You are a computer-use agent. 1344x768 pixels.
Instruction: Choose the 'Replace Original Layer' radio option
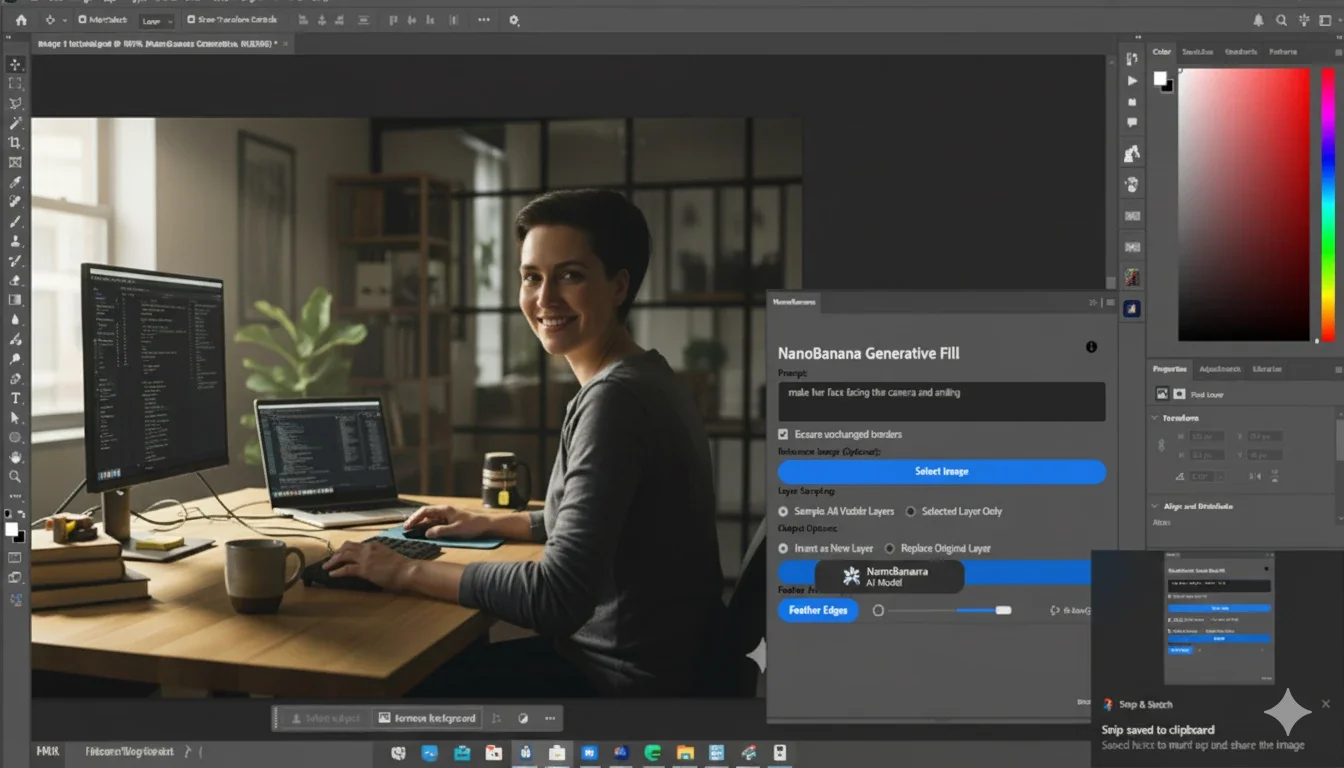click(x=890, y=548)
